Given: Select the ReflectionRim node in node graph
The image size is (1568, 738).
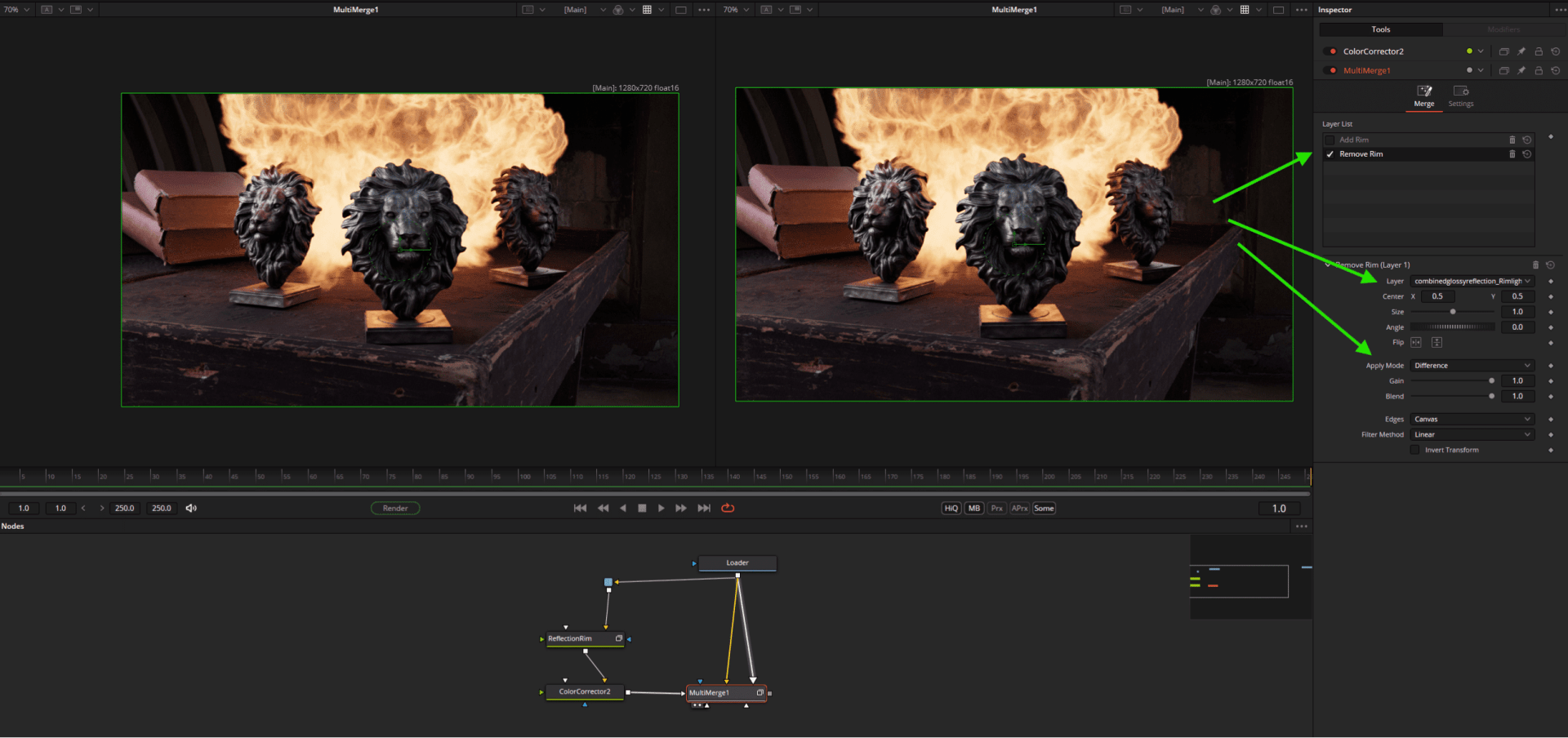Looking at the screenshot, I should (x=572, y=639).
